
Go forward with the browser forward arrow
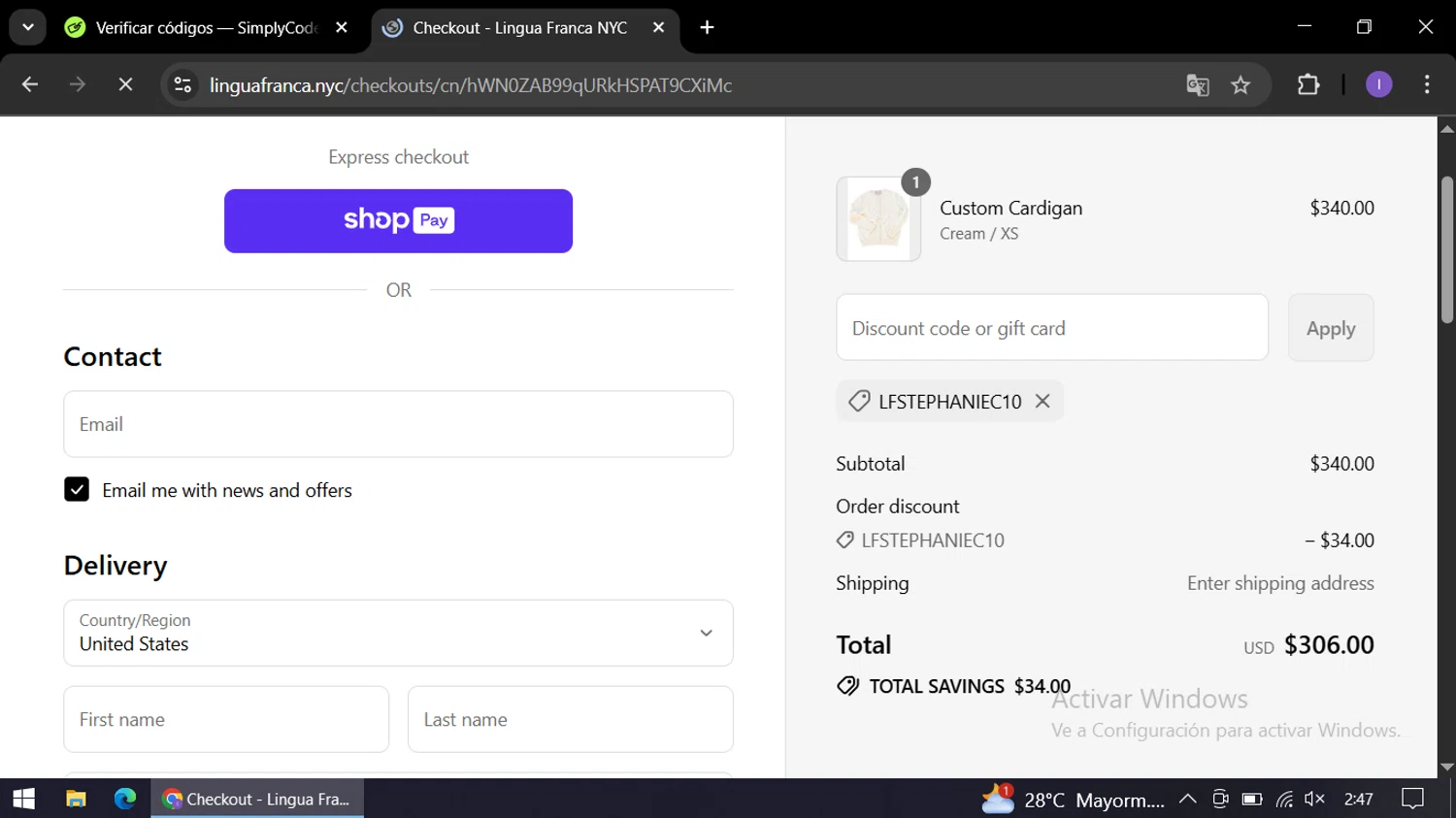tap(78, 85)
